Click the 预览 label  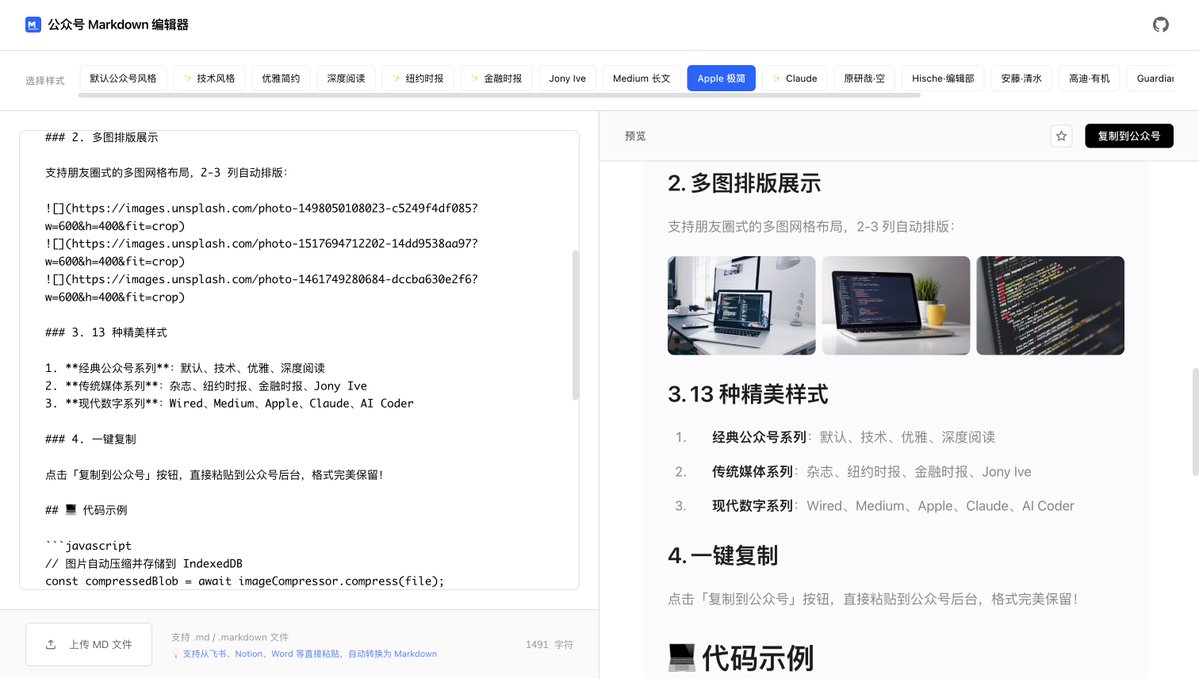point(635,136)
